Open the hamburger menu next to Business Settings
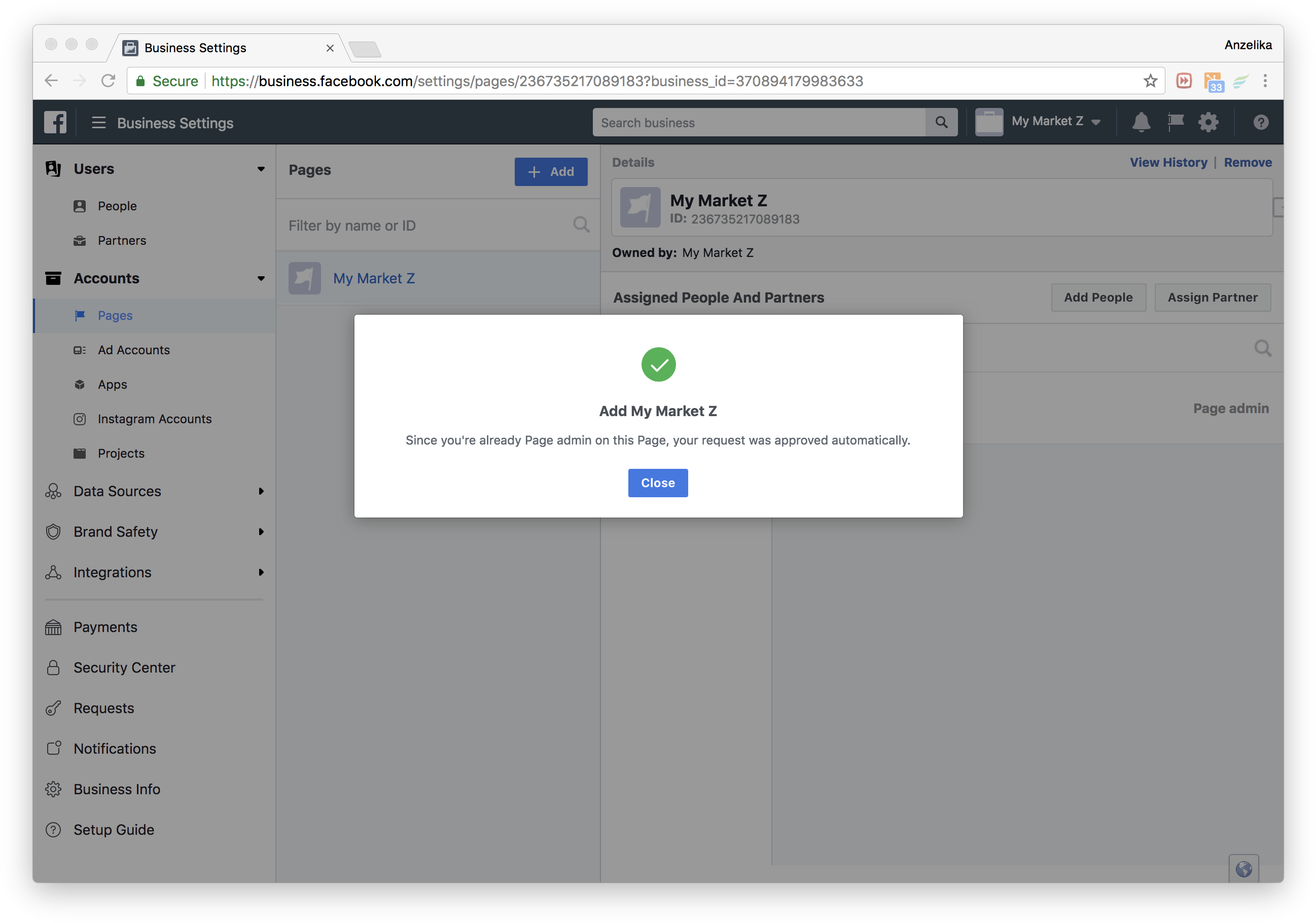This screenshot has width=1316, height=923. (x=98, y=123)
